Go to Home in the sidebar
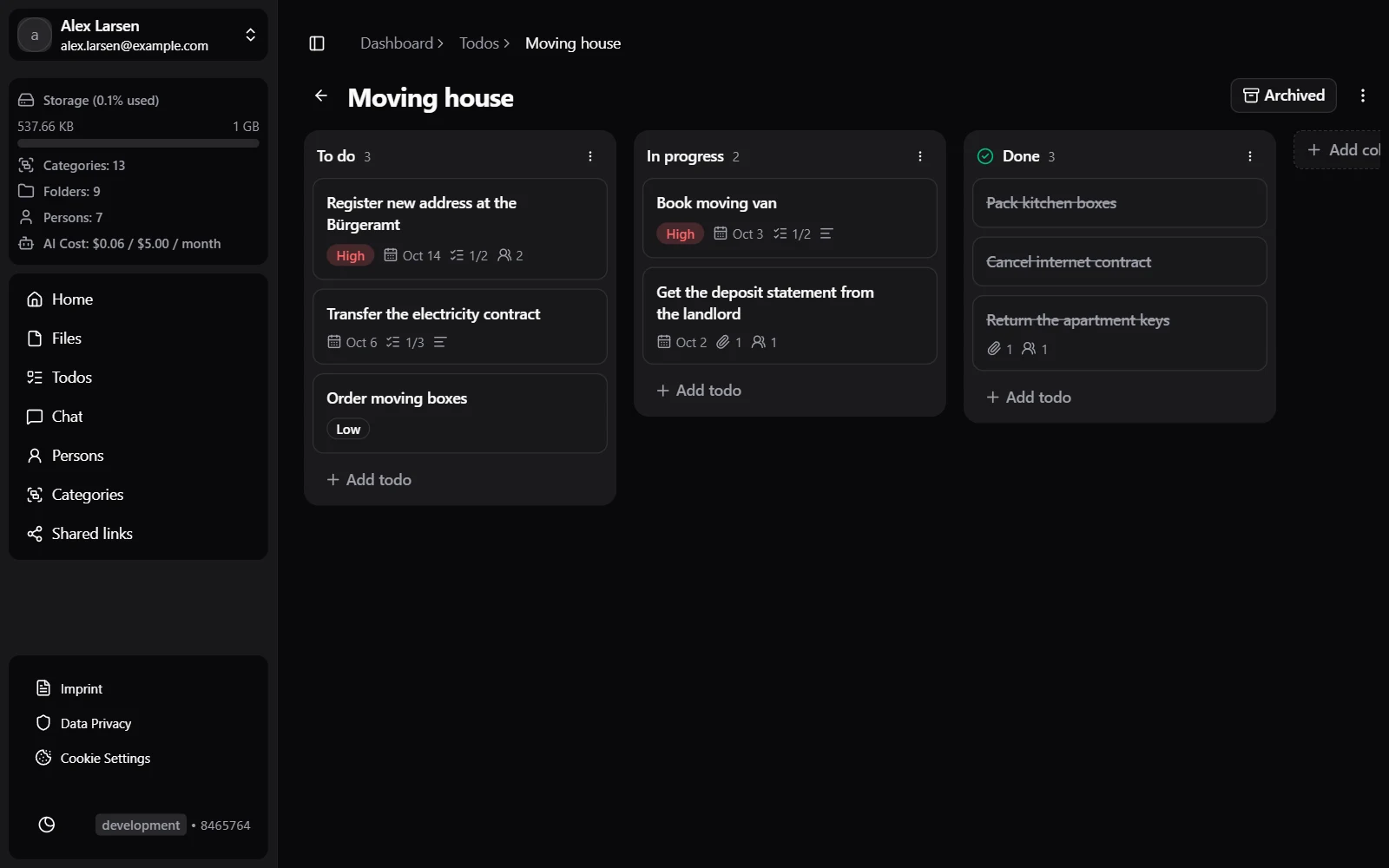The width and height of the screenshot is (1389, 868). coord(139,299)
